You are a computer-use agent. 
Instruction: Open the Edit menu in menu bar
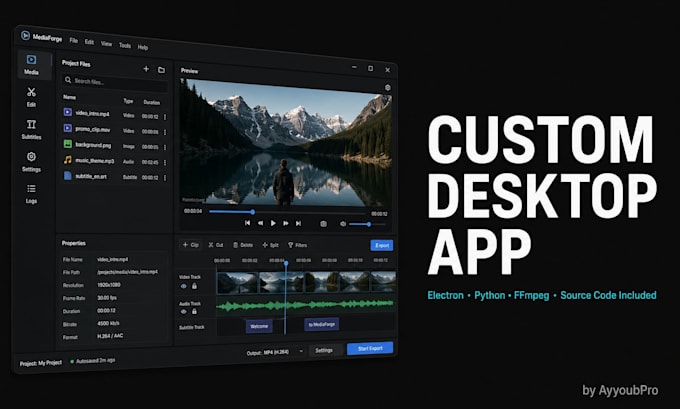[x=89, y=42]
